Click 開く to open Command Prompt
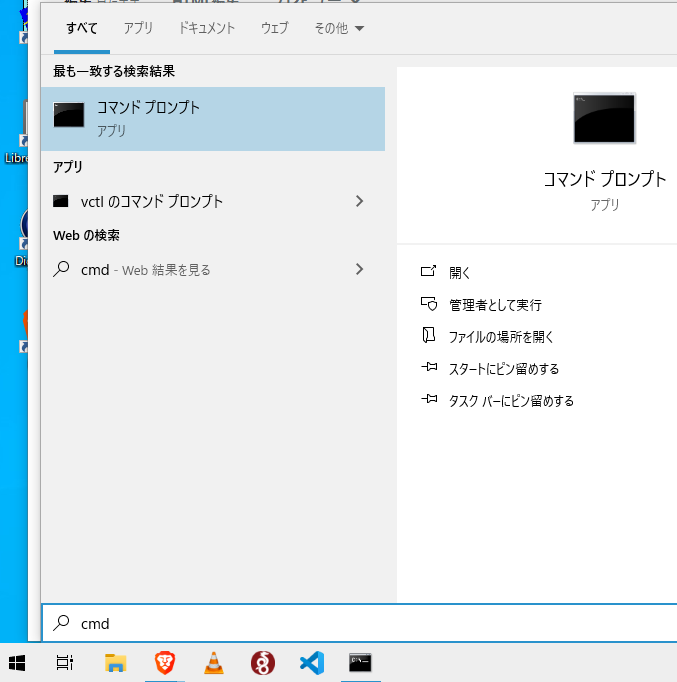Image resolution: width=677 pixels, height=682 pixels. click(x=460, y=273)
